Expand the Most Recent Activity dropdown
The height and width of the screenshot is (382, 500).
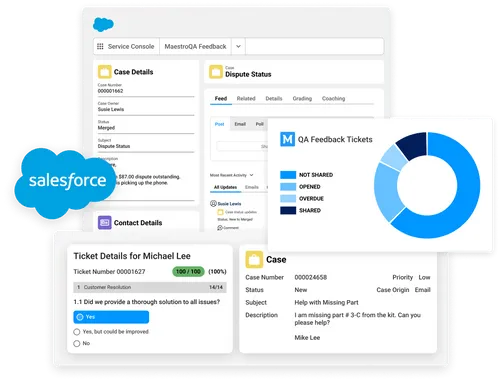[251, 175]
